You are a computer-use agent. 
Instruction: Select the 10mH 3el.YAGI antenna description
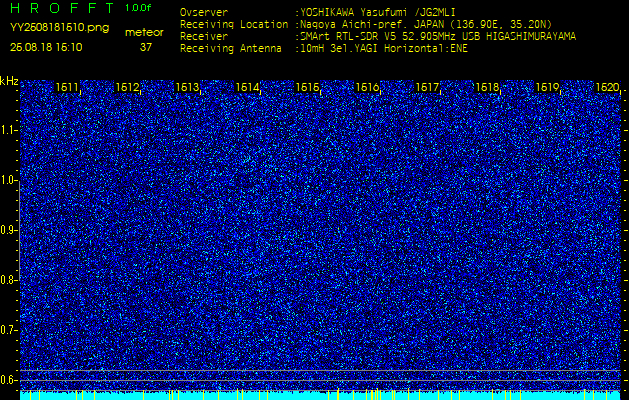(x=383, y=49)
